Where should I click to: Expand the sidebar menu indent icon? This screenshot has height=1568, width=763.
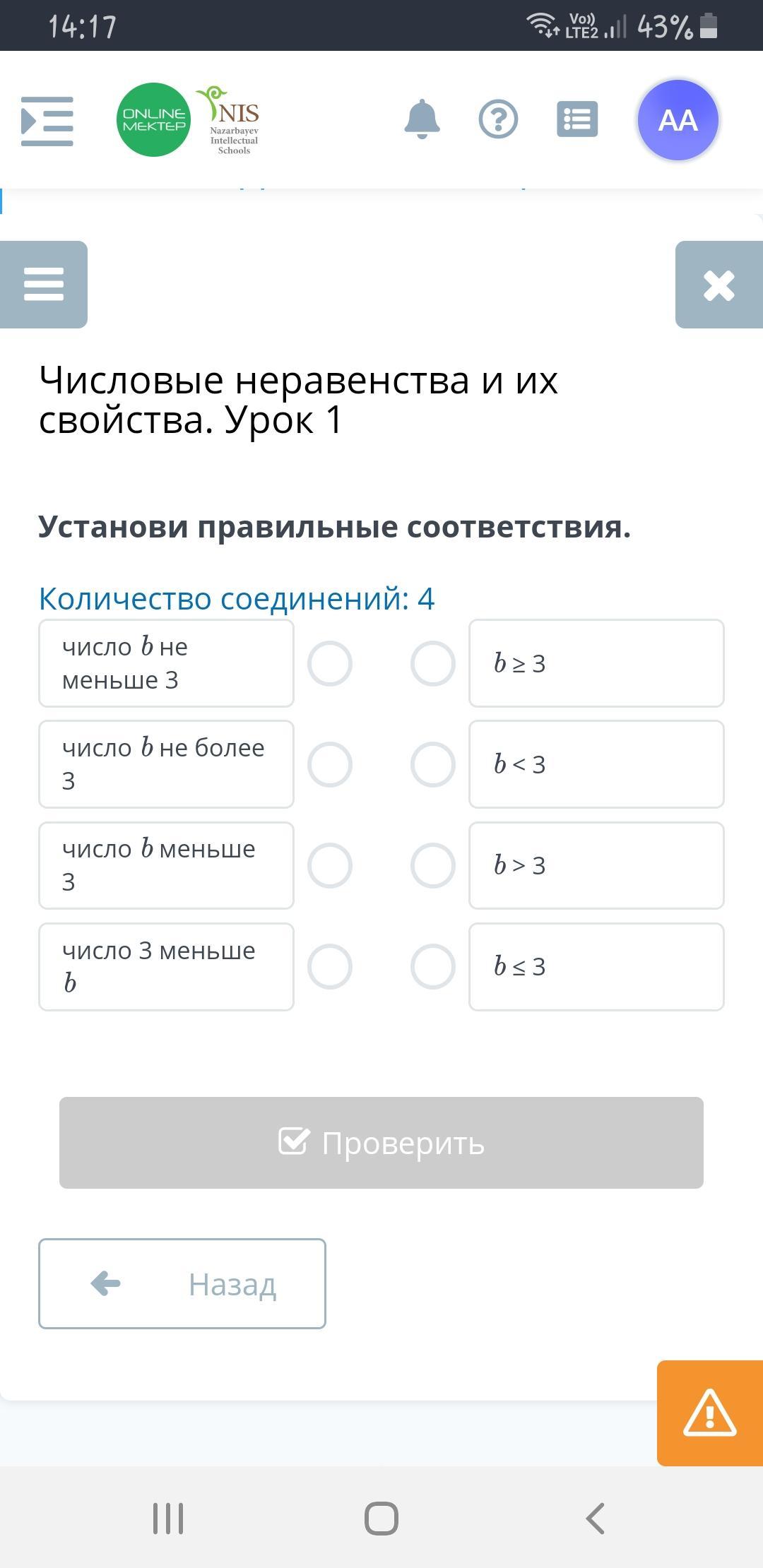[47, 121]
